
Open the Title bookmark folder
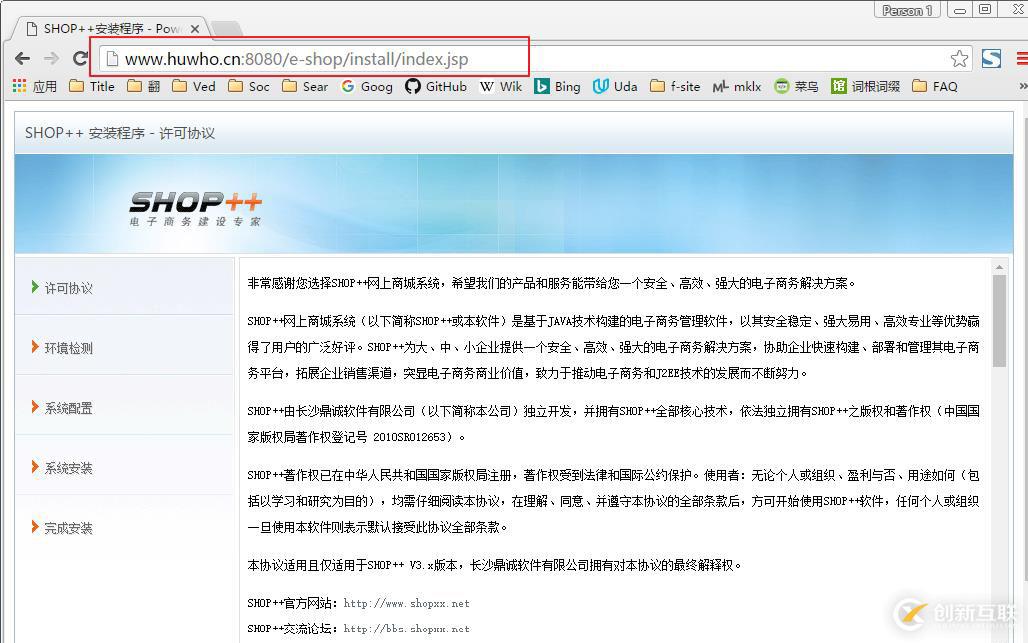tap(92, 86)
